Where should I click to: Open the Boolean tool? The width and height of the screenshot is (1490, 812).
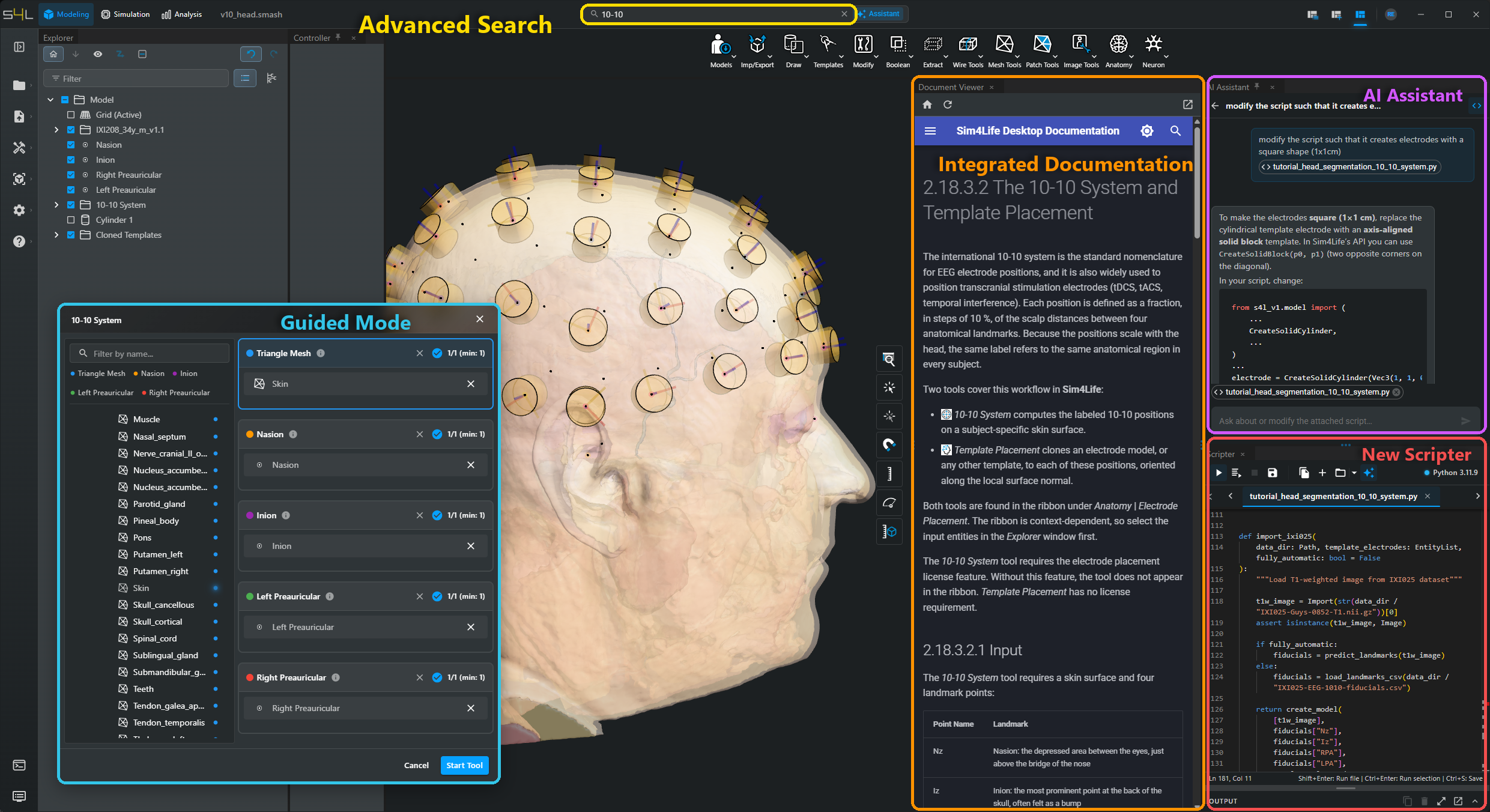[898, 50]
